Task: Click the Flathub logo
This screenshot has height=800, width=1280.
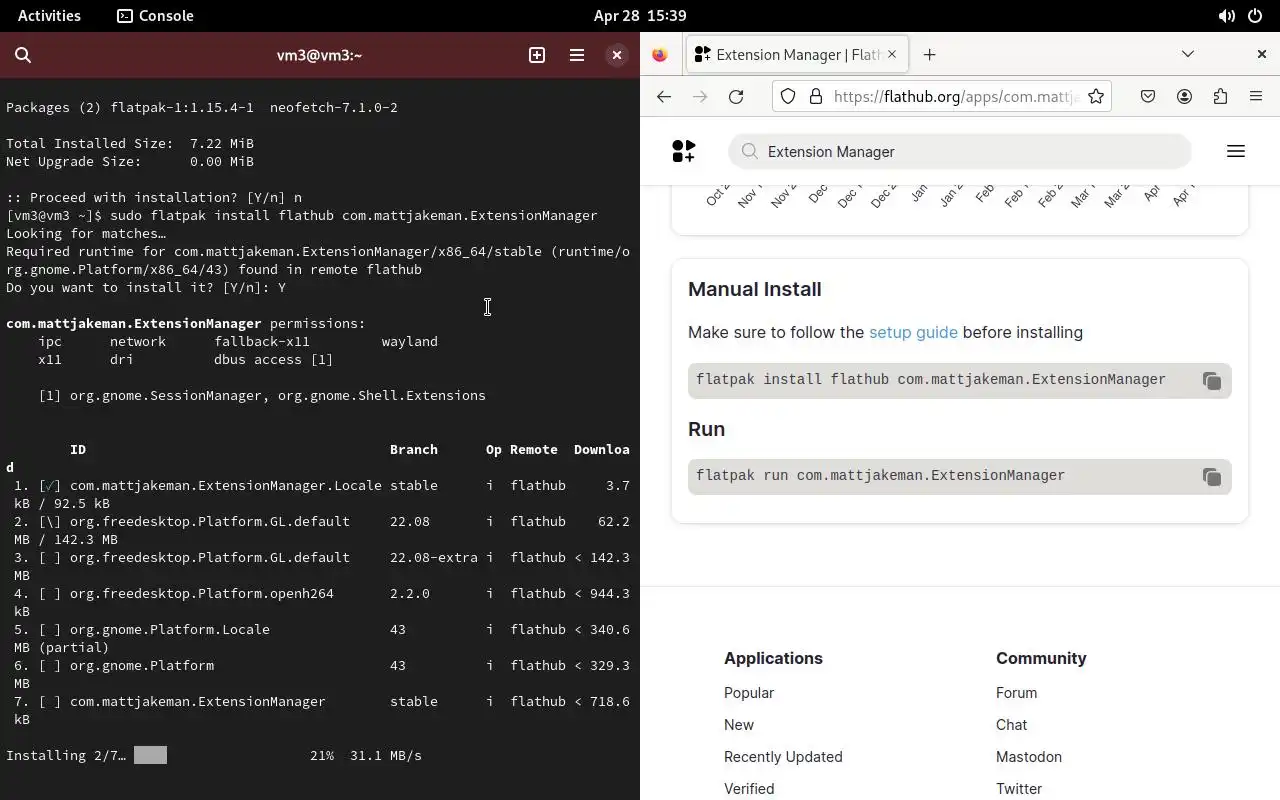Action: point(684,151)
